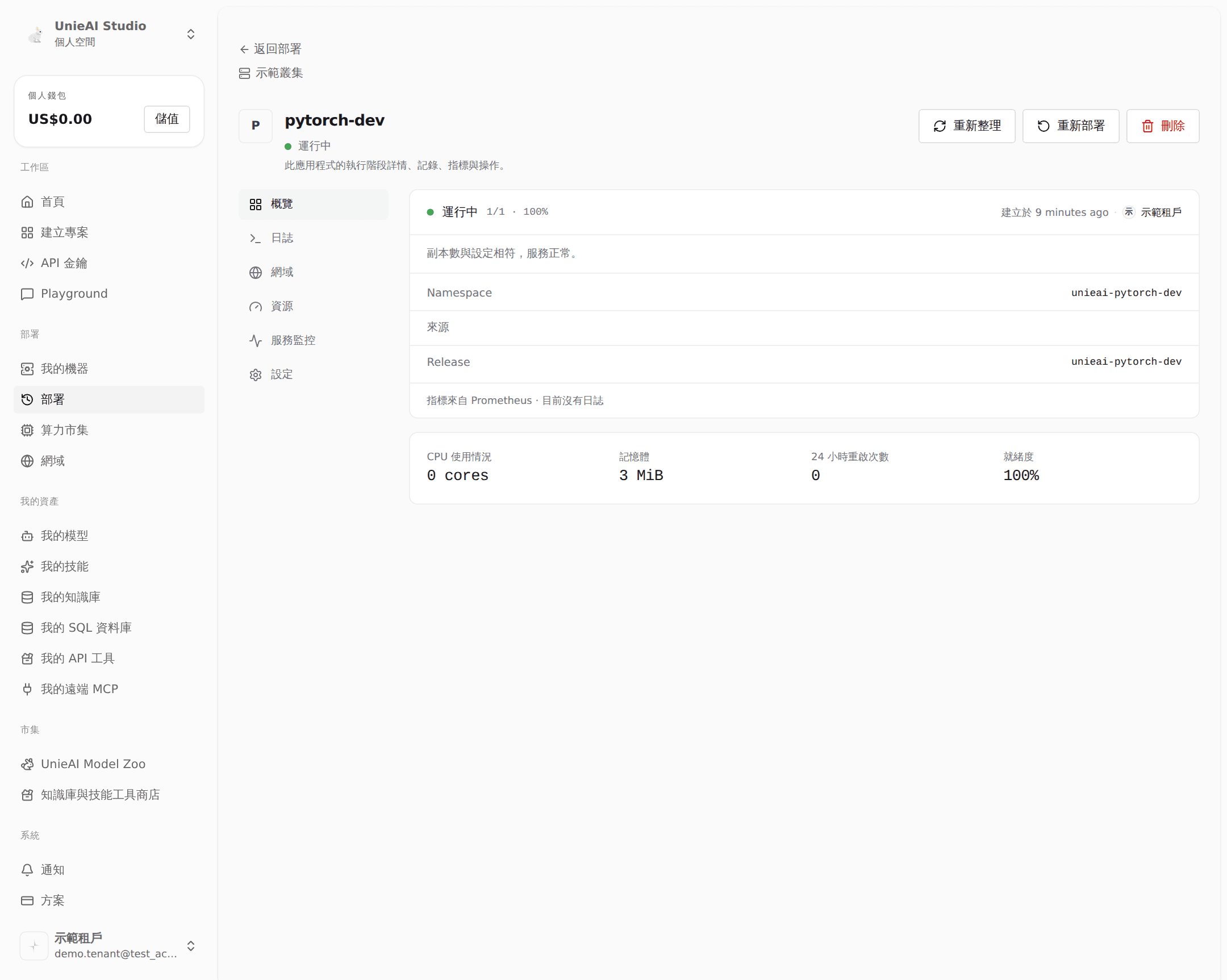
Task: Click the globe icon beside sidebar 網域
Action: (x=27, y=461)
